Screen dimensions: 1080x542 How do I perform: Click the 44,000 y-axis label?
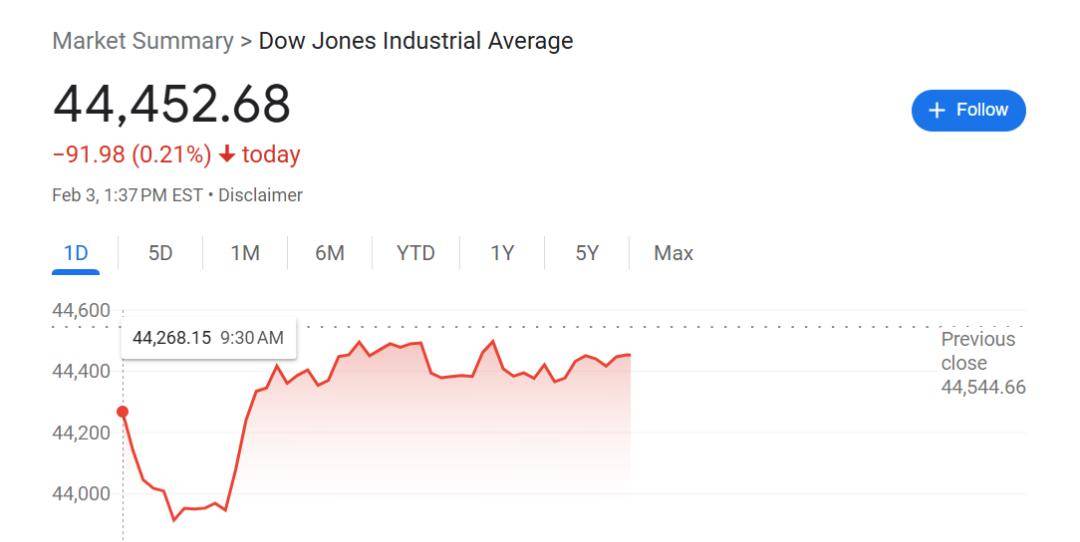coord(81,494)
